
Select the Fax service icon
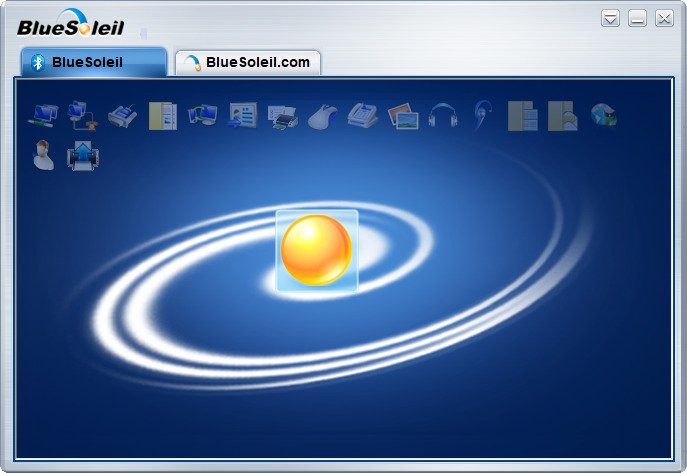(x=363, y=116)
